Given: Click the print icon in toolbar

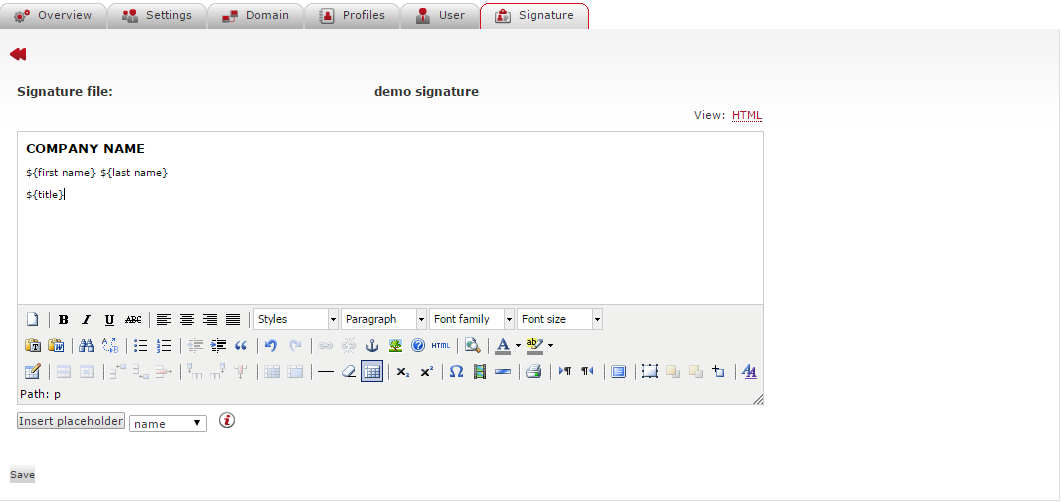Looking at the screenshot, I should [x=533, y=372].
